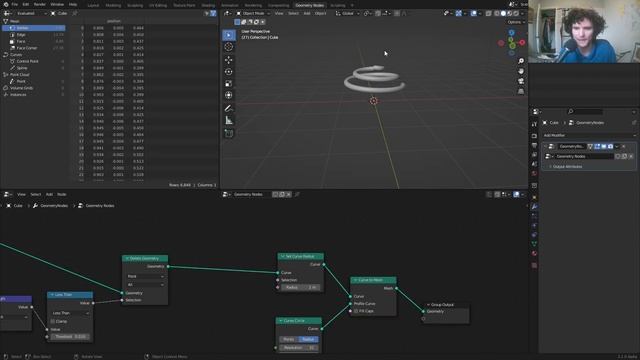Image resolution: width=640 pixels, height=360 pixels.
Task: Toggle Show Overlays in viewport header
Action: coord(473,13)
